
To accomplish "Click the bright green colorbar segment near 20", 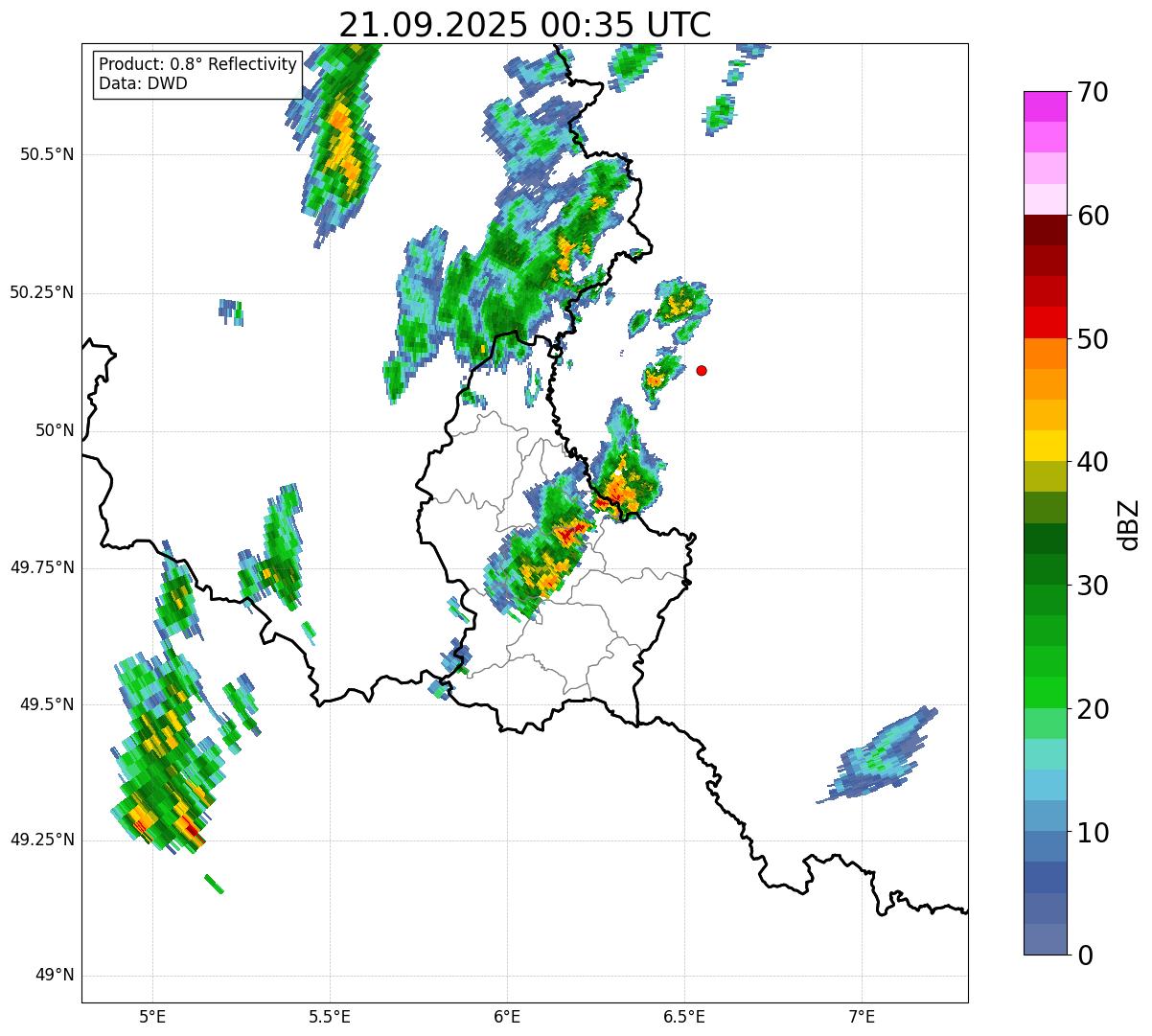I will [1045, 693].
